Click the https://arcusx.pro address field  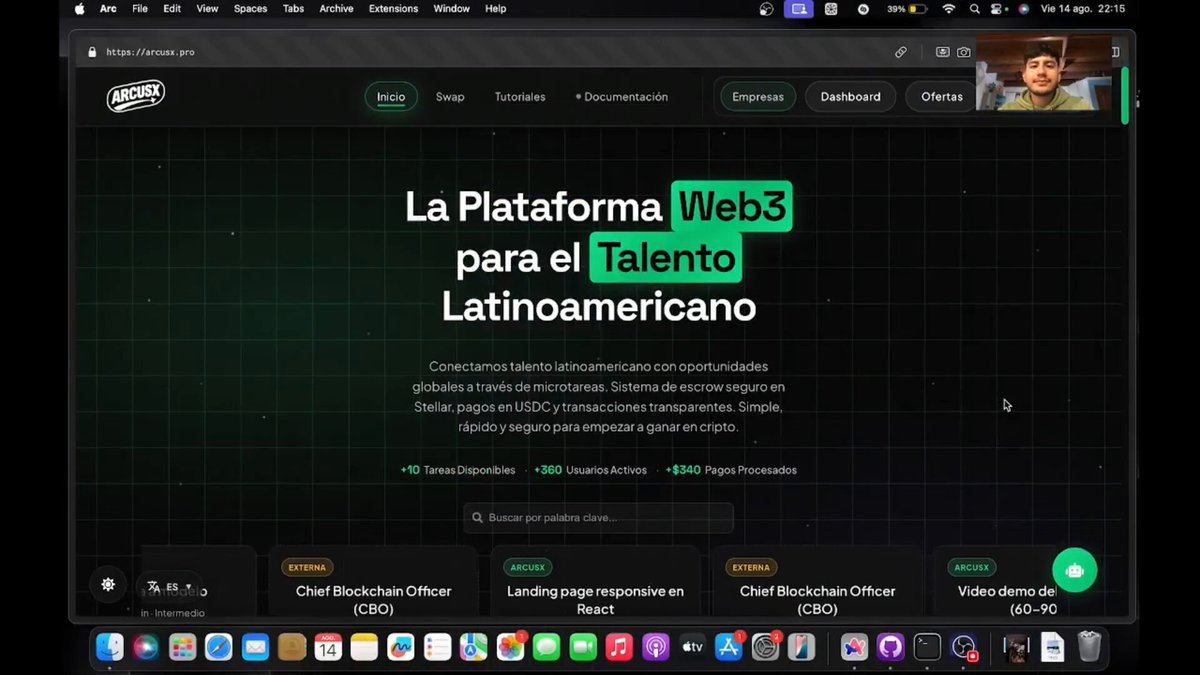(x=150, y=52)
